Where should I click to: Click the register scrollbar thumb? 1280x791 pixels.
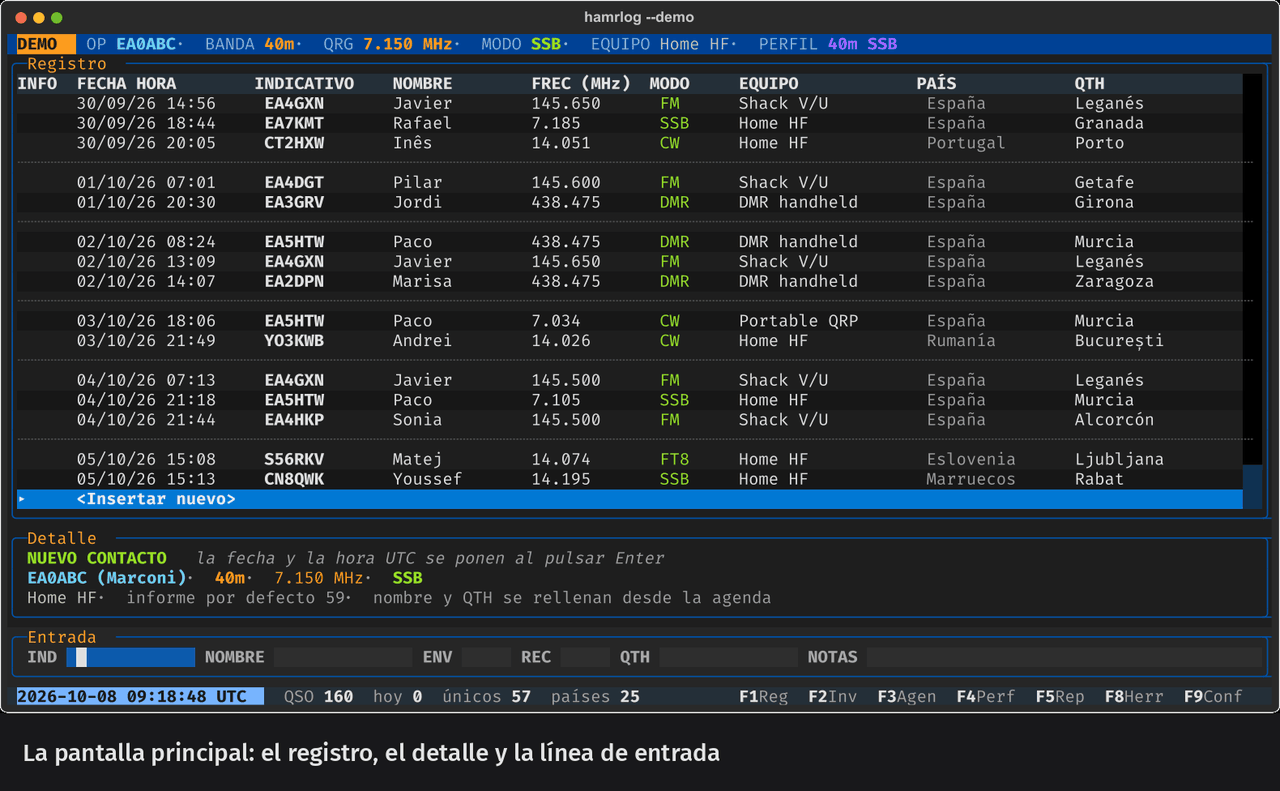(1252, 487)
